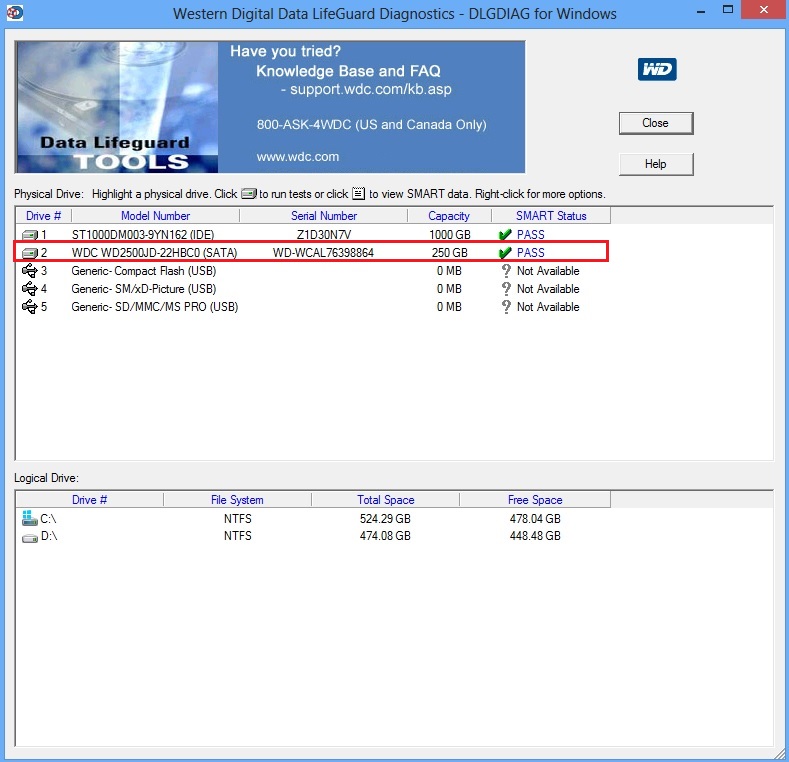Close the diagnostics with Close button
This screenshot has height=762, width=789.
[x=656, y=123]
